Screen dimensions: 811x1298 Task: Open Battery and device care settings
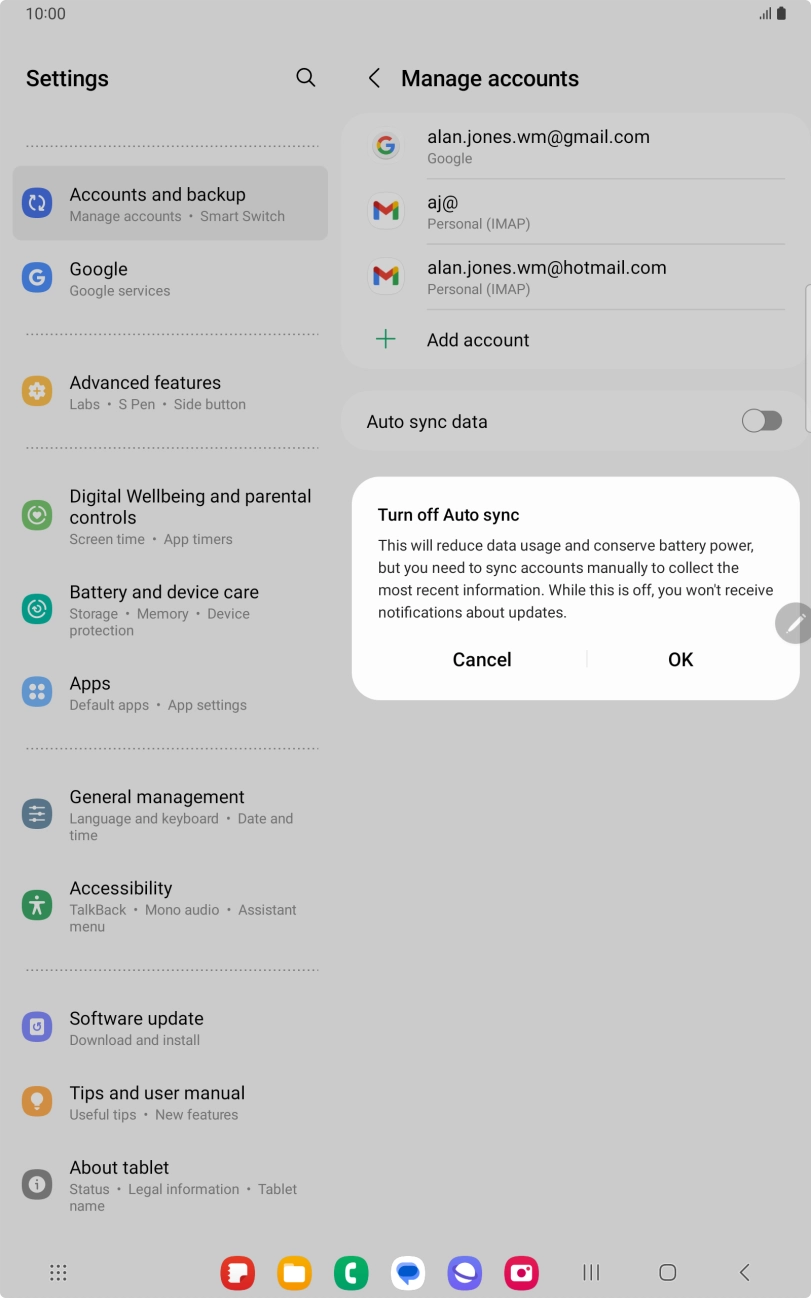pyautogui.click(x=170, y=610)
